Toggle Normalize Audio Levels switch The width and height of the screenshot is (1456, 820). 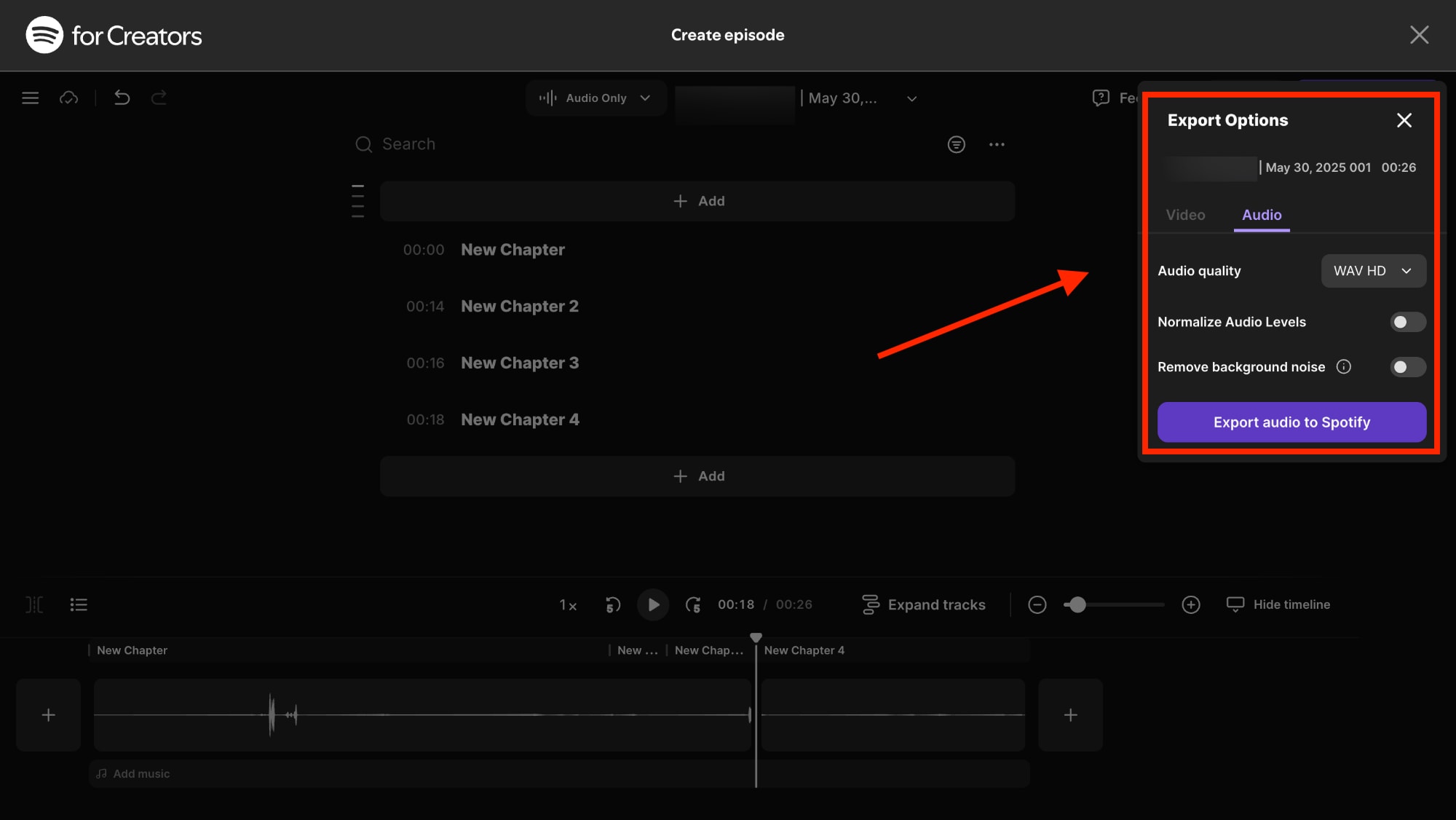click(x=1407, y=322)
